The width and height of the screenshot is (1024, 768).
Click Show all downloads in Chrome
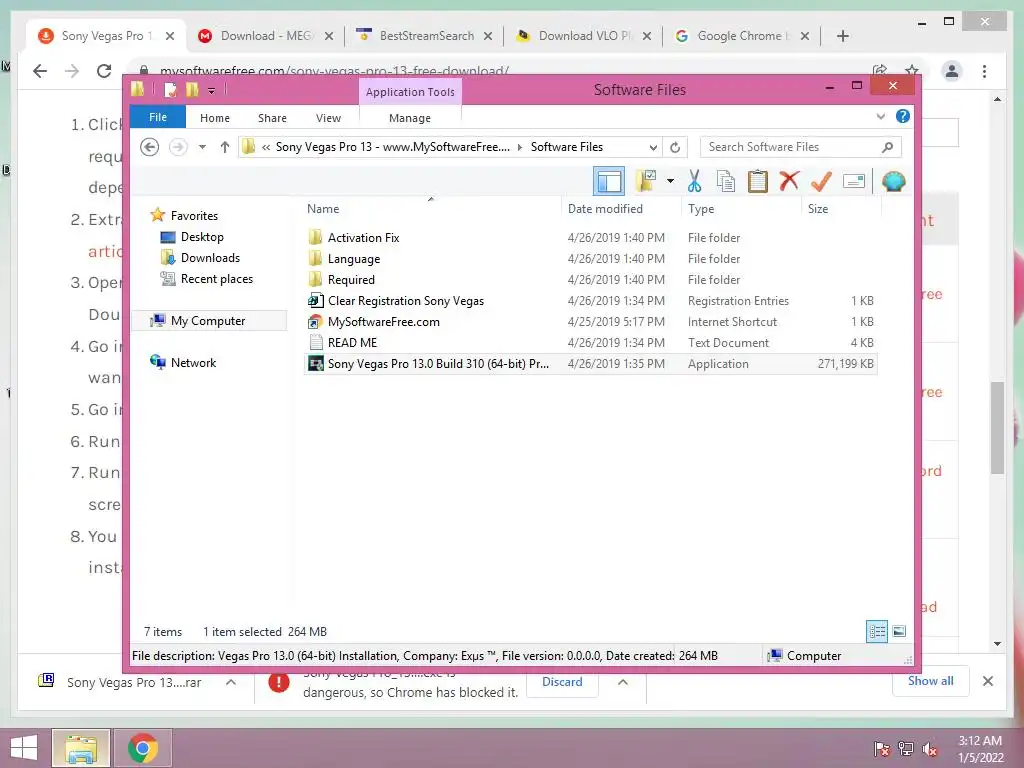coord(931,681)
